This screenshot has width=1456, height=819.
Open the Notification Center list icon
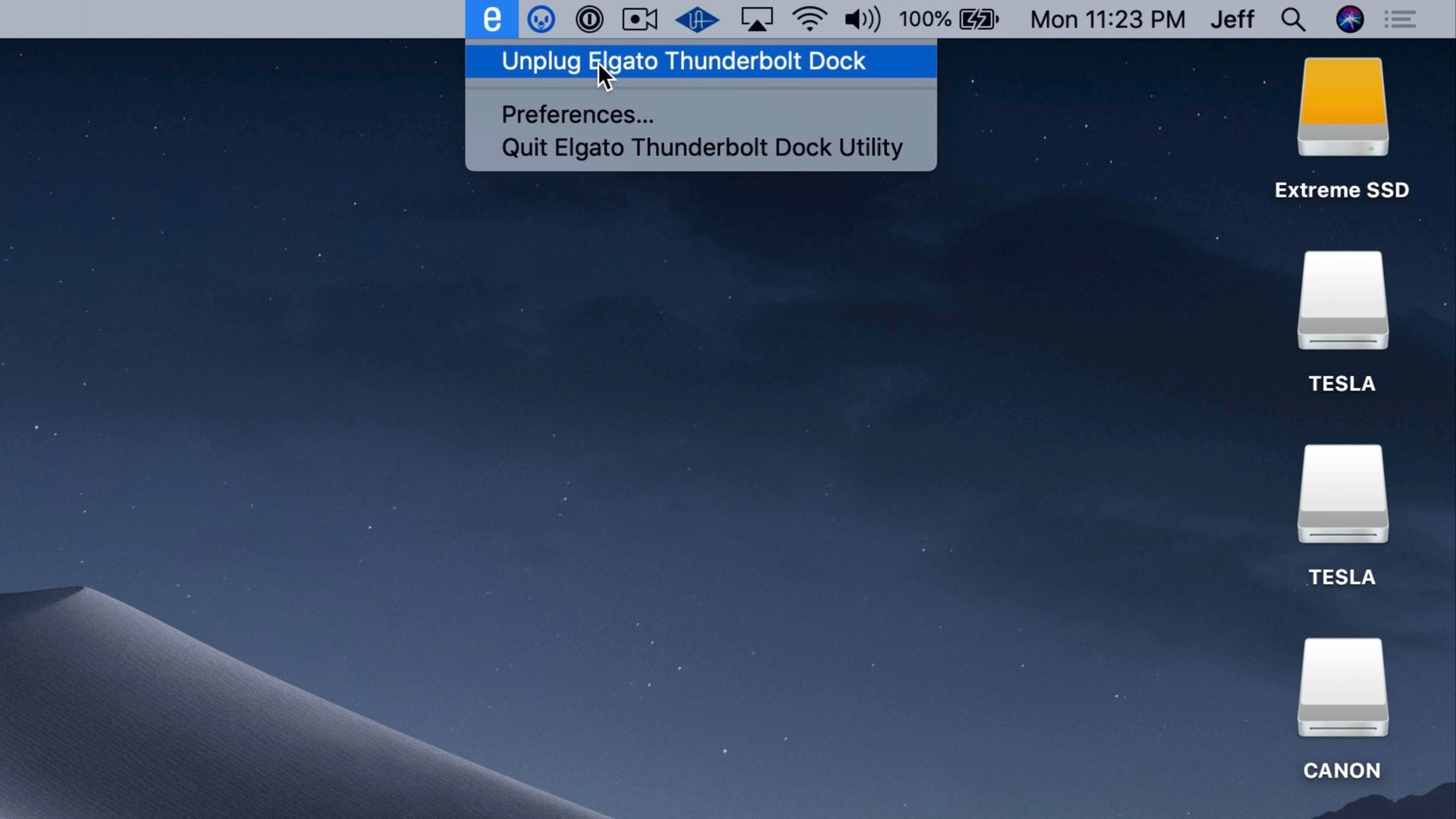(1400, 19)
